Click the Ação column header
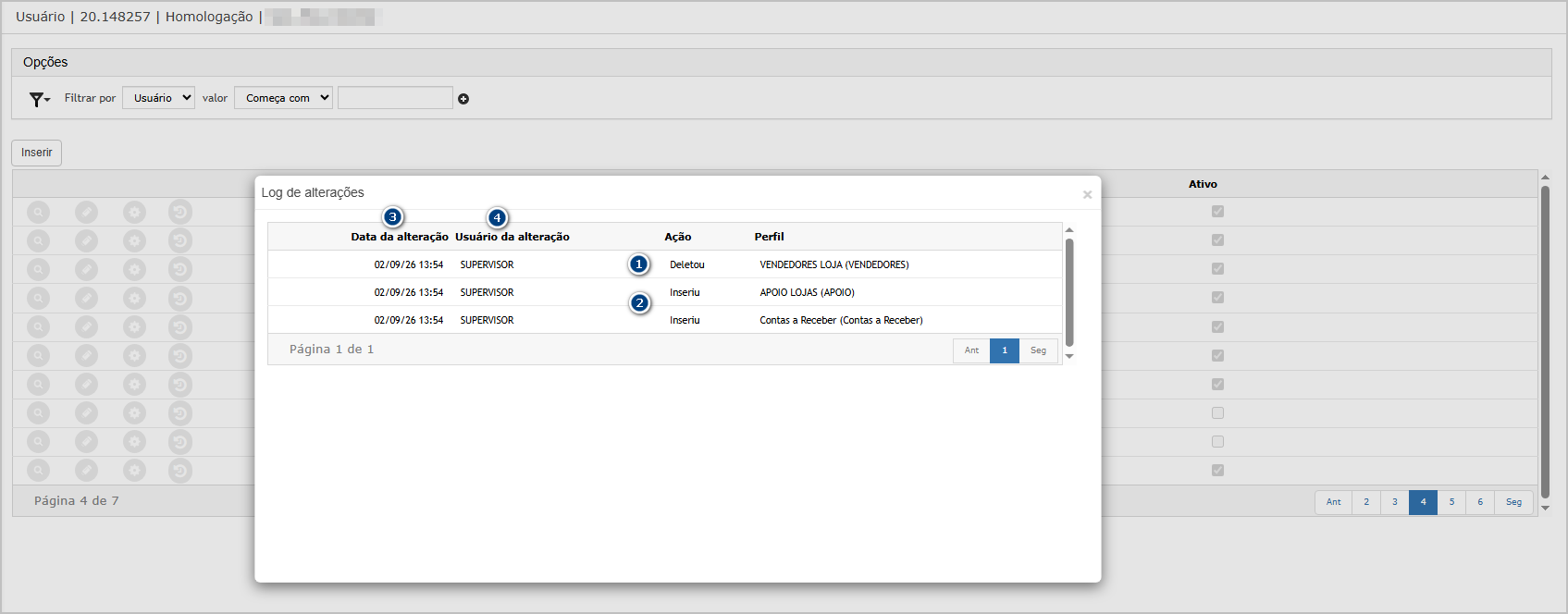Image resolution: width=1568 pixels, height=614 pixels. coord(678,237)
